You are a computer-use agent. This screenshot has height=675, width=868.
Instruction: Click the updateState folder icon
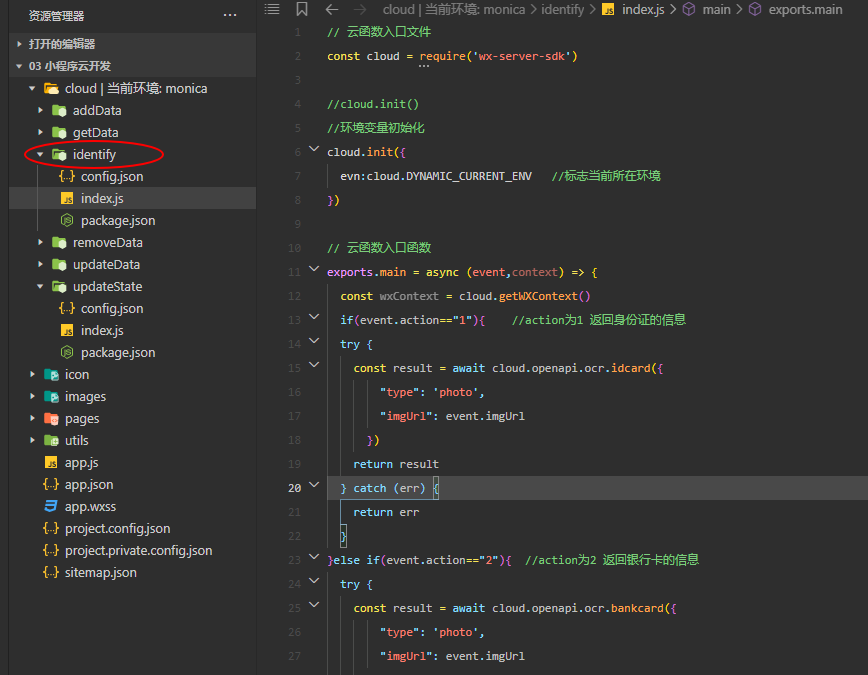click(x=59, y=286)
